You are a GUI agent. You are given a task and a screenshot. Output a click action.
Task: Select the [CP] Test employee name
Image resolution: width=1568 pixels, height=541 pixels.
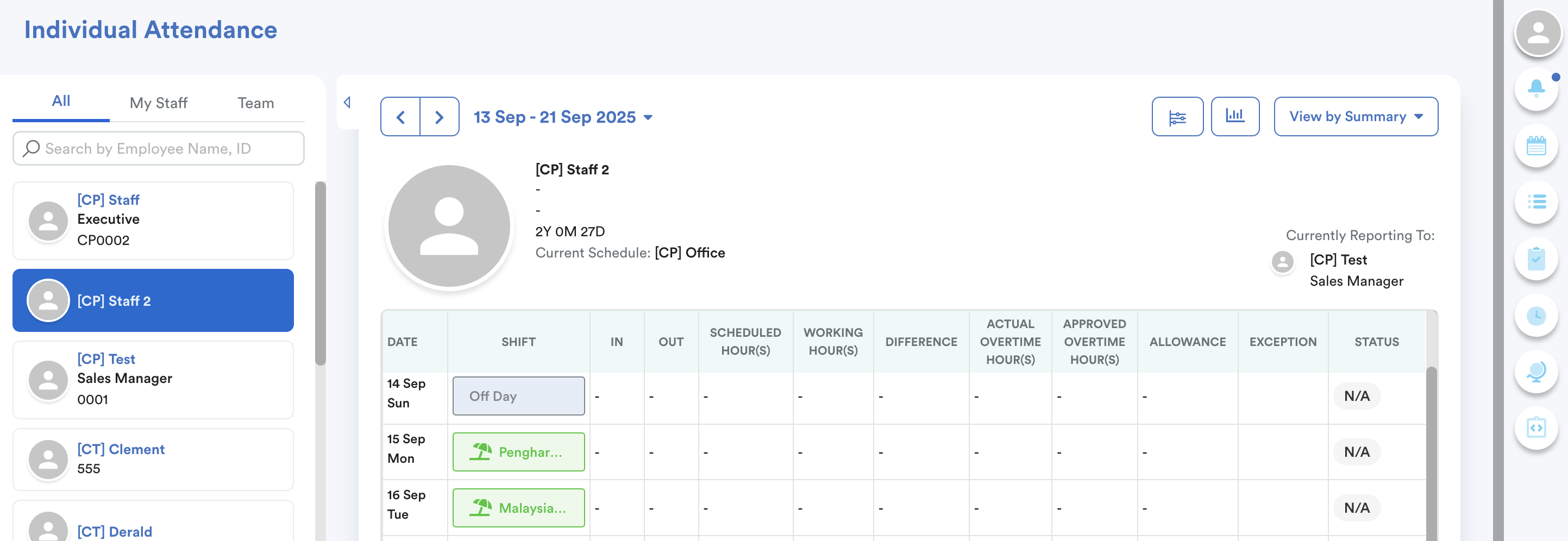pos(106,359)
